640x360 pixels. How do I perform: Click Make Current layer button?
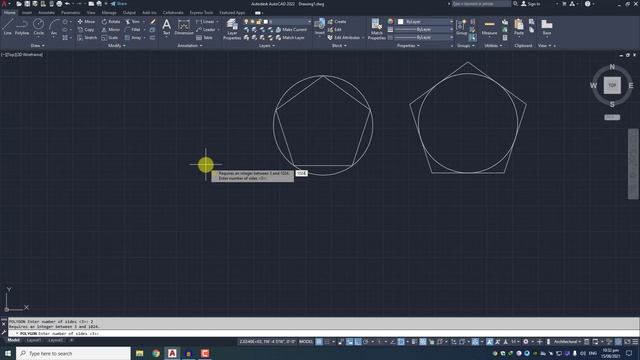pos(291,29)
